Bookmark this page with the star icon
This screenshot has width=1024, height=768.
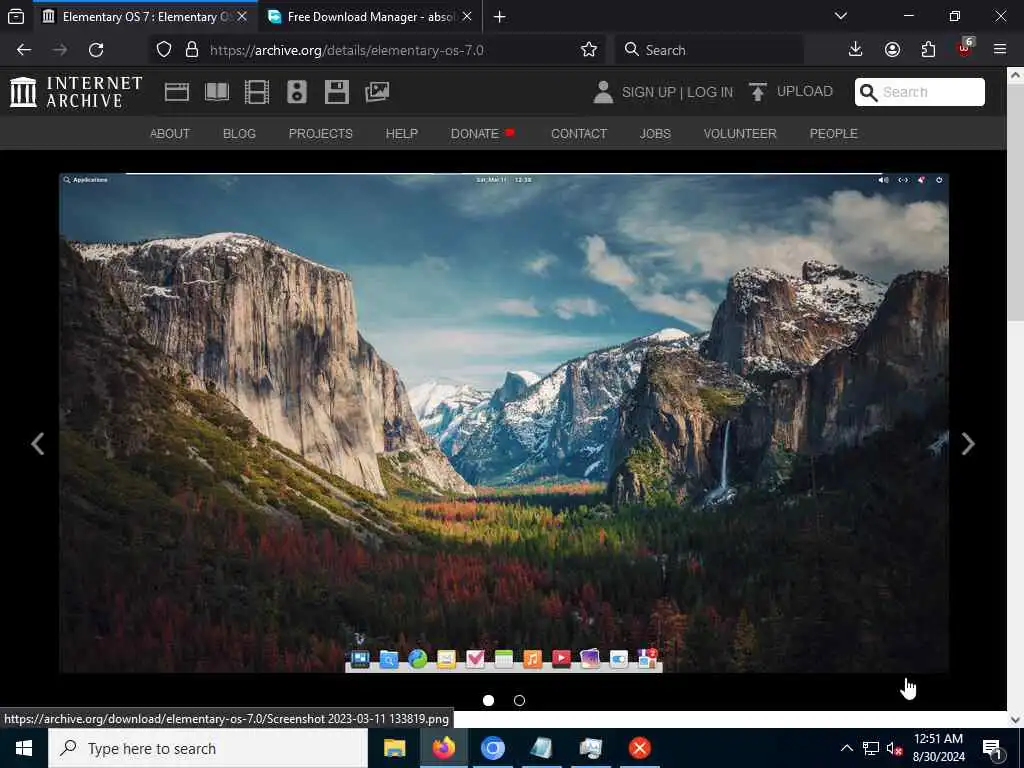point(588,50)
